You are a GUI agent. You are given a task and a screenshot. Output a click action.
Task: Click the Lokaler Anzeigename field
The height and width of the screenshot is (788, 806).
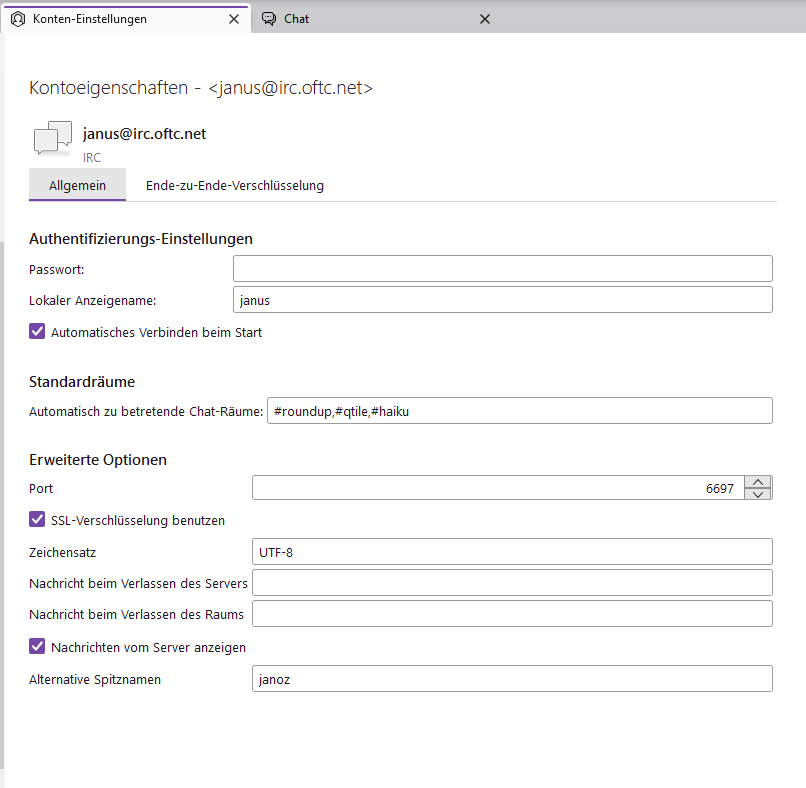coord(502,300)
